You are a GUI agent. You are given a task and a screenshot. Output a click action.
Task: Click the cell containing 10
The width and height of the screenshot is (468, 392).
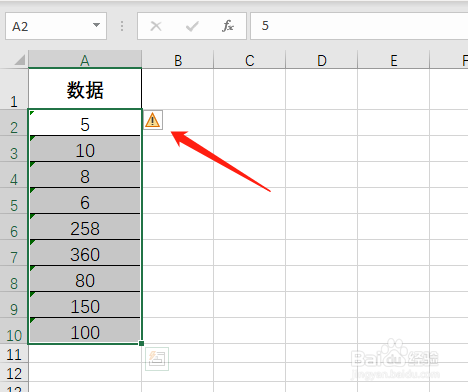[x=85, y=149]
